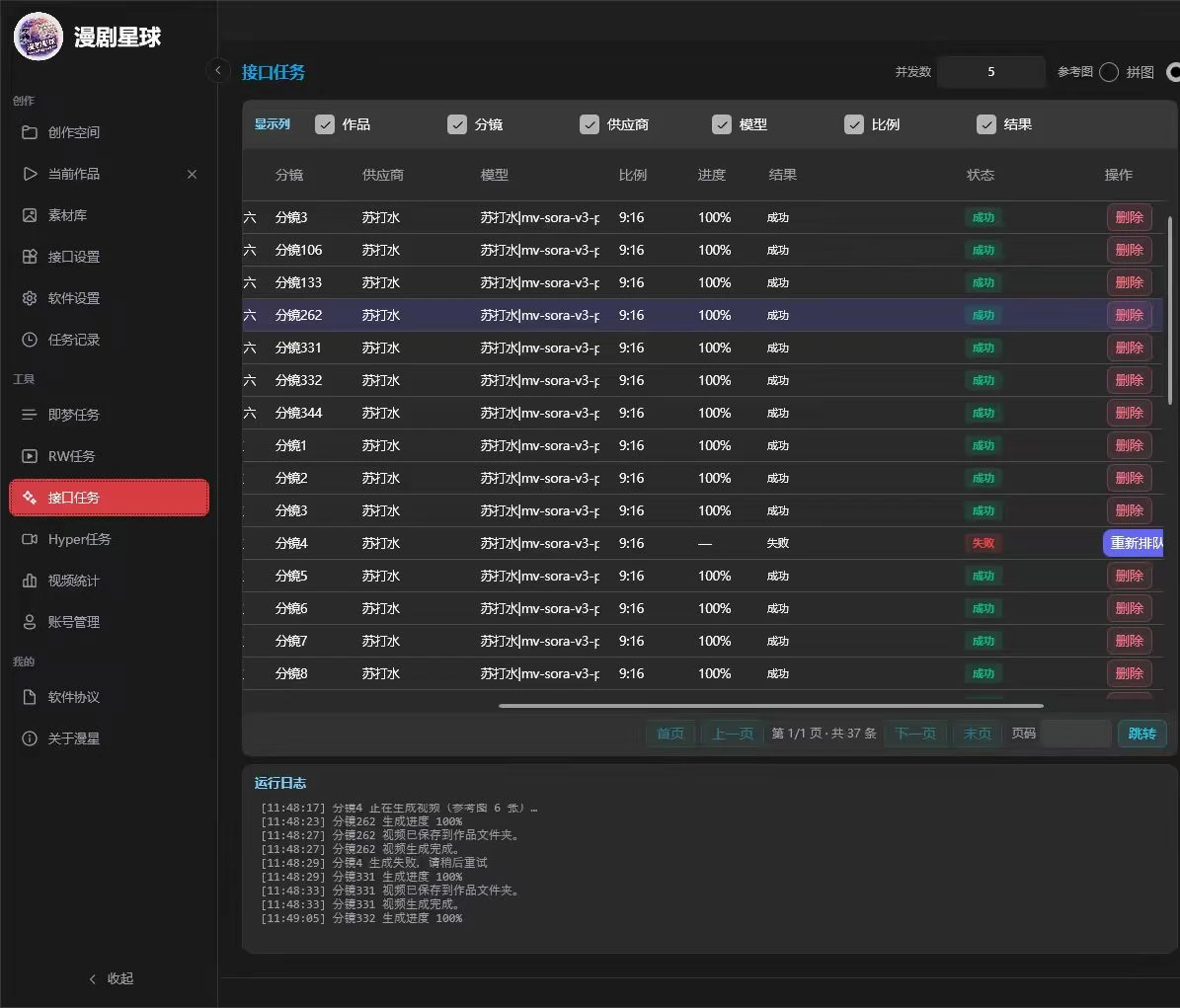Open 视频统计 bar chart icon
1180x1008 pixels.
[30, 580]
